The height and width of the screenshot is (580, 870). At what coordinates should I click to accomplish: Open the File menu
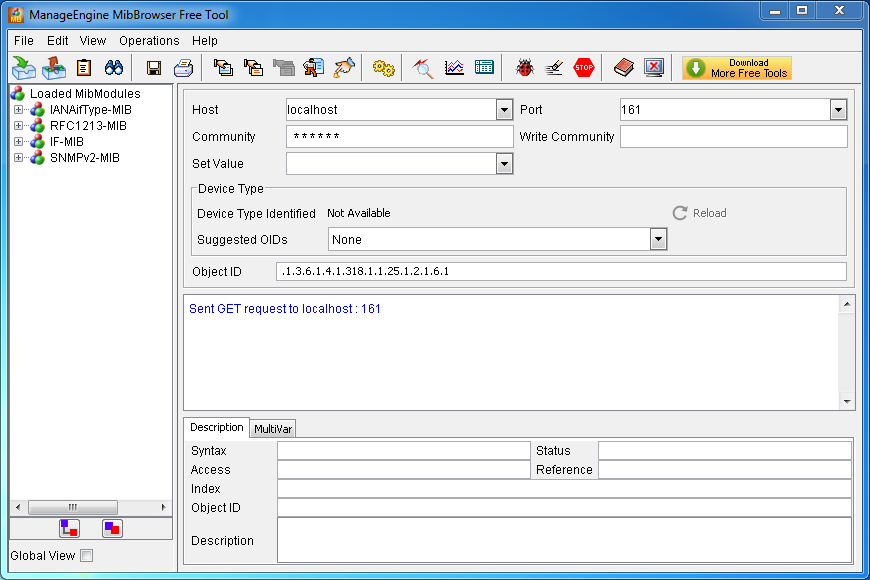point(24,41)
